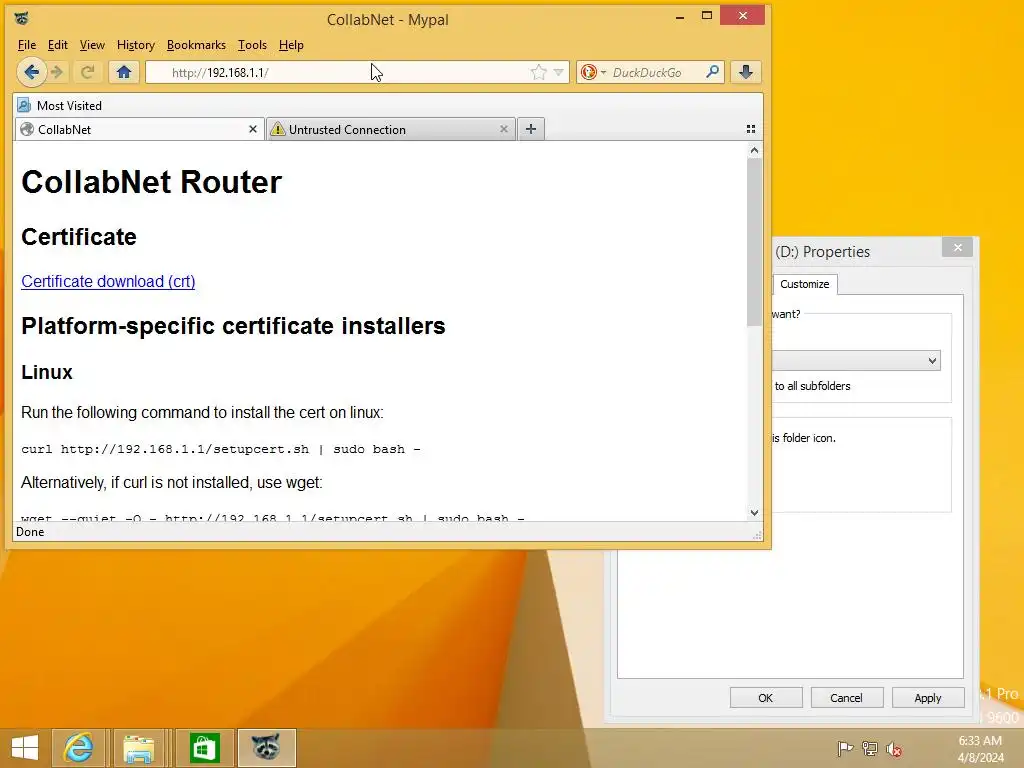Close the (D:) Properties dialog
The image size is (1024, 768).
(957, 248)
